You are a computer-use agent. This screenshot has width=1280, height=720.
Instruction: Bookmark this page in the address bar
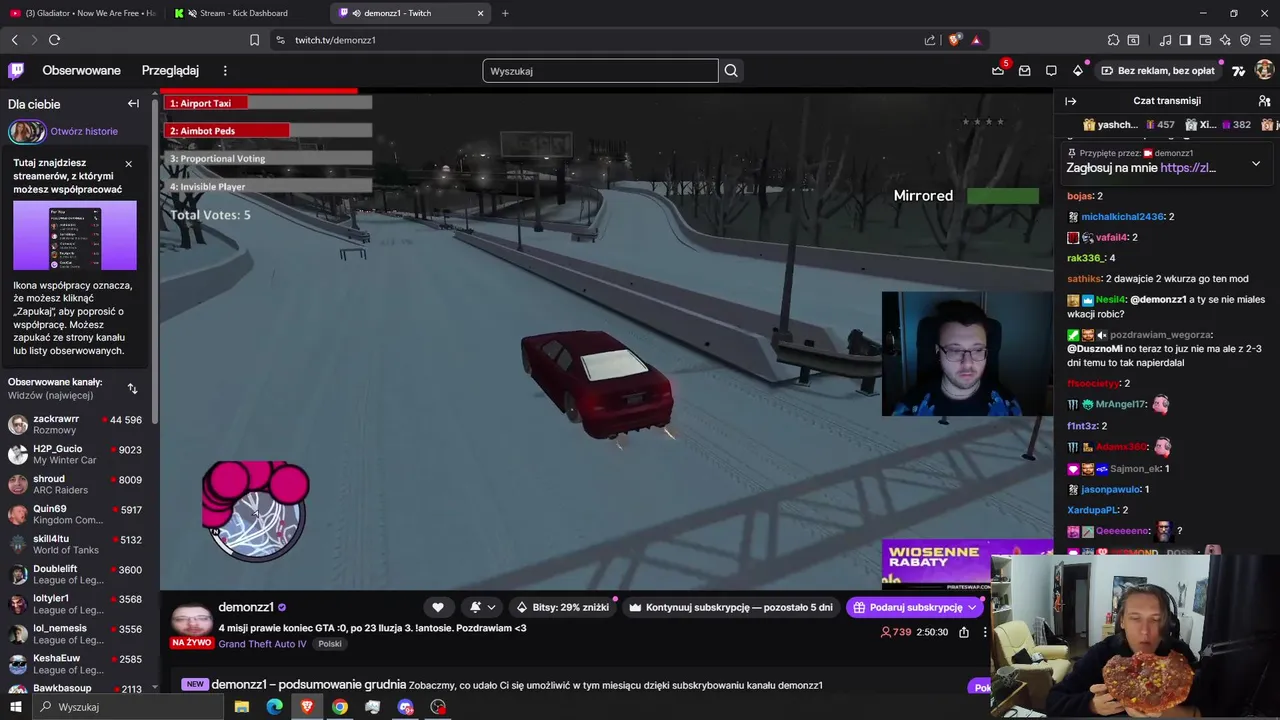tap(254, 40)
